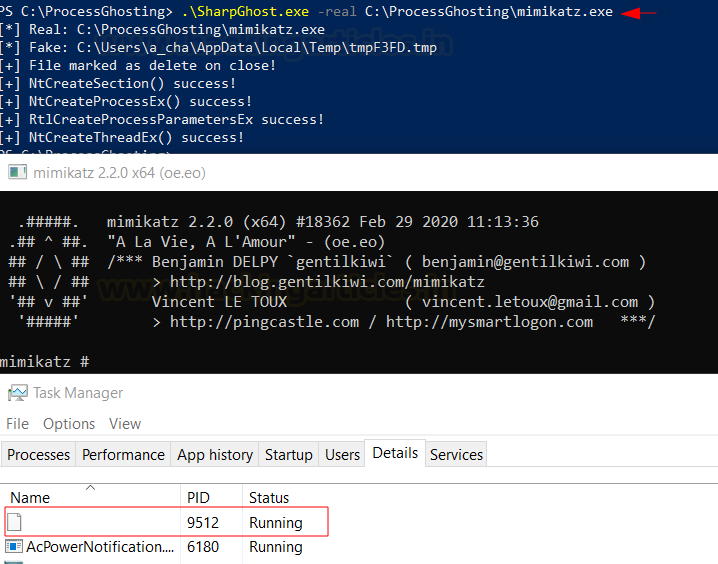718x564 pixels.
Task: Select the AcPowerNotification process icon
Action: tap(13, 547)
